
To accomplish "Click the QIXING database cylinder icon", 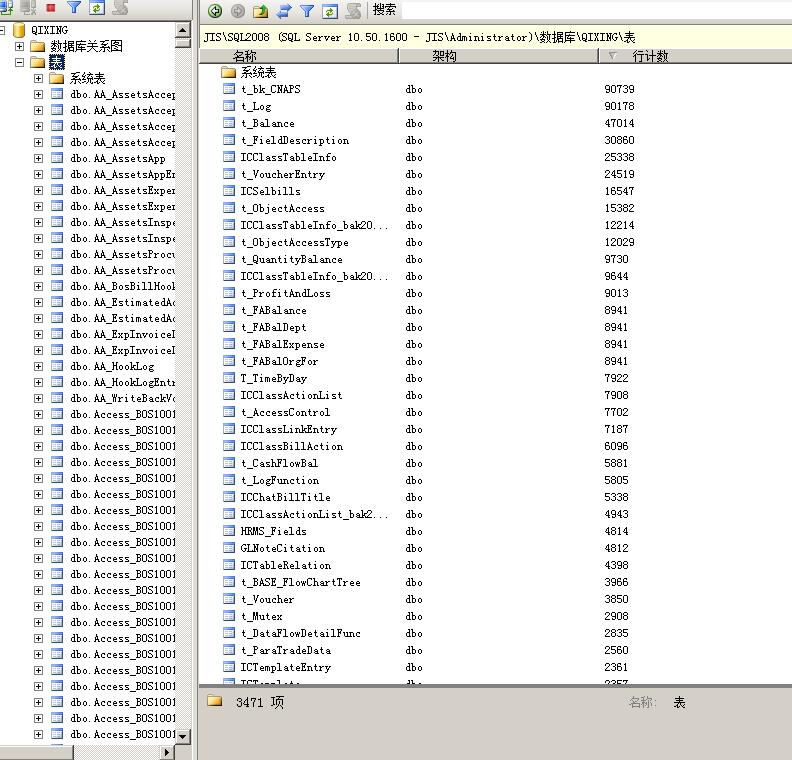I will click(19, 30).
